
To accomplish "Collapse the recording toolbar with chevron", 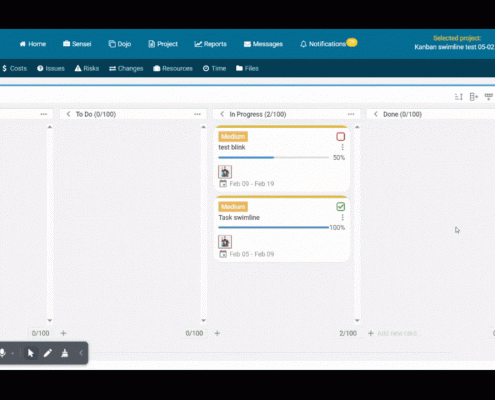I will pyautogui.click(x=81, y=353).
